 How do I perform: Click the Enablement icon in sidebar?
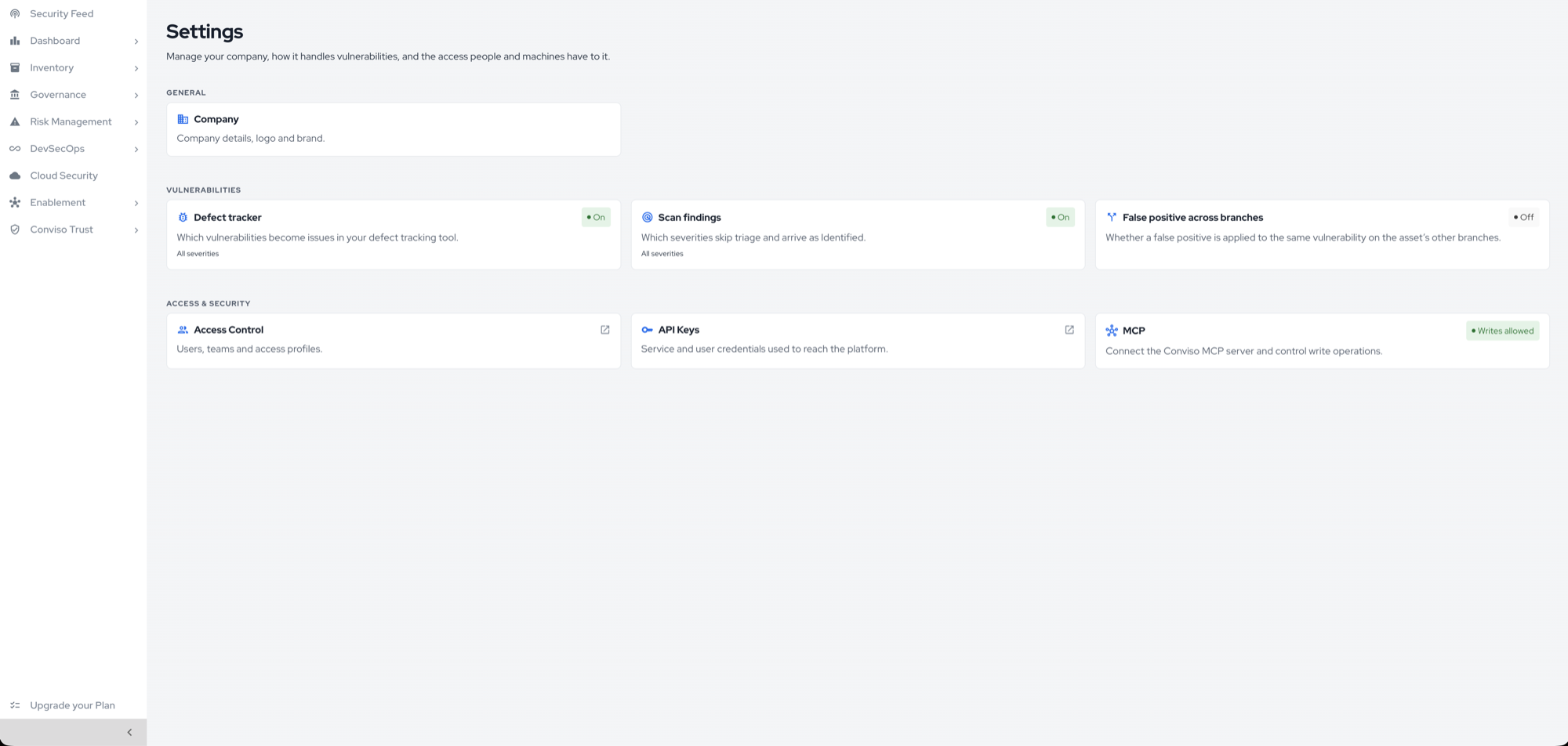coord(15,202)
